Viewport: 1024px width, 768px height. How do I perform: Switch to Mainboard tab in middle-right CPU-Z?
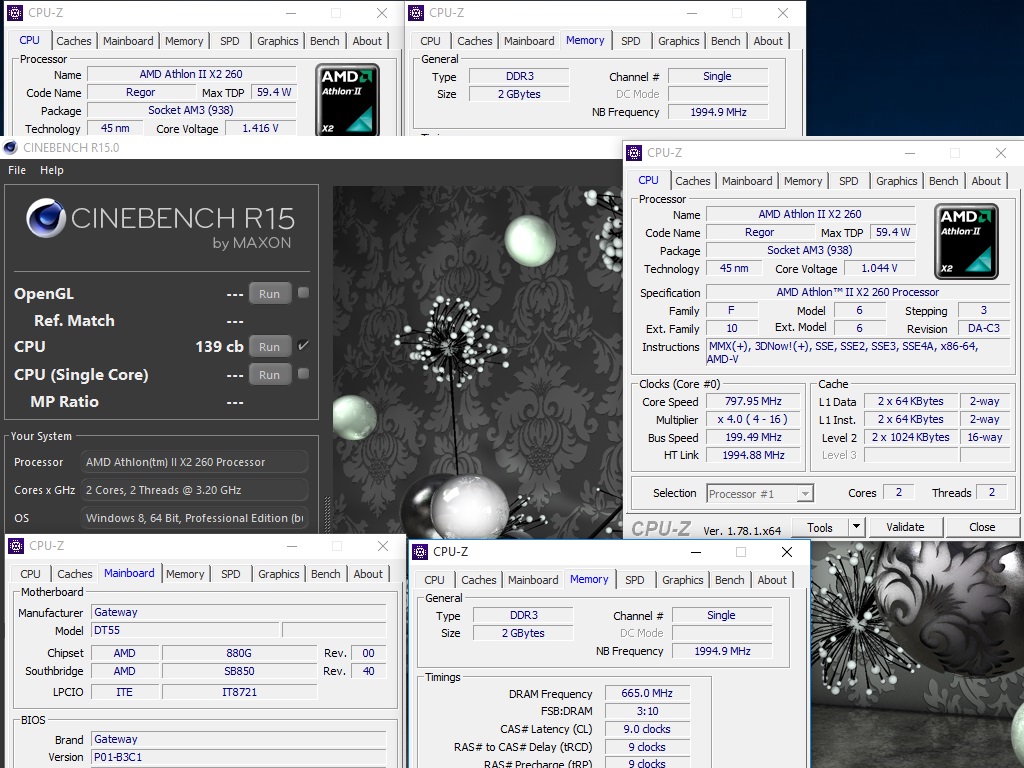(747, 181)
